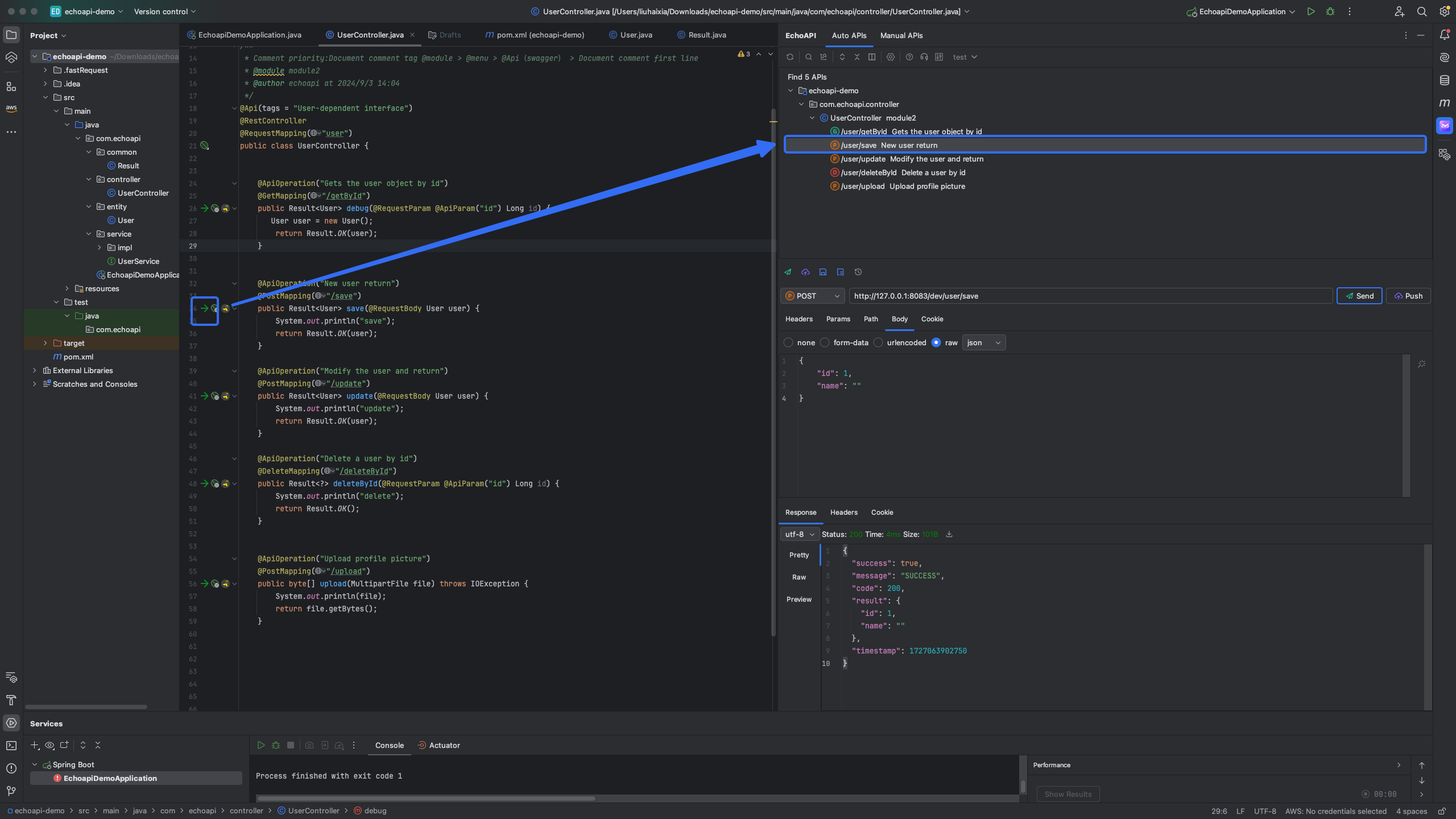1456x819 pixels.
Task: Open Maven tool window in right sidebar
Action: (1444, 103)
